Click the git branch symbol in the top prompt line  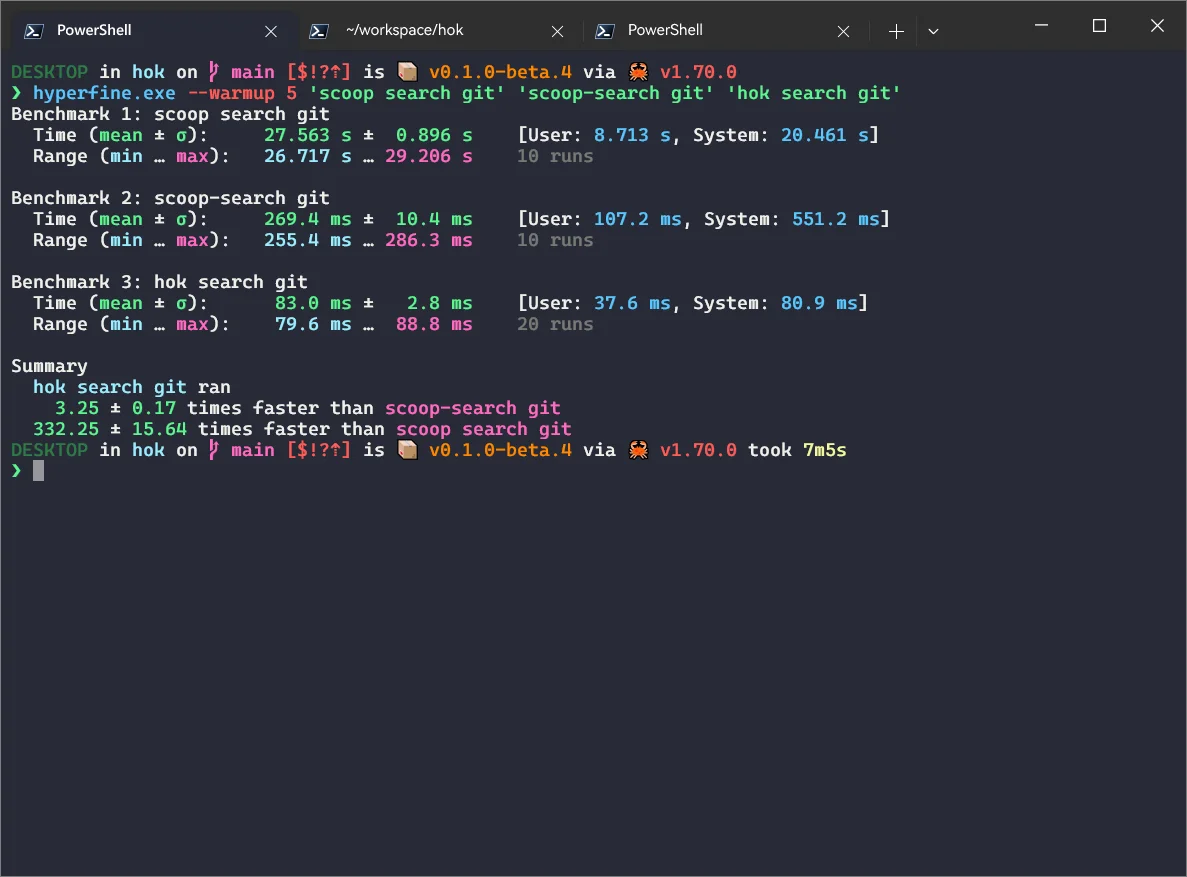(213, 72)
